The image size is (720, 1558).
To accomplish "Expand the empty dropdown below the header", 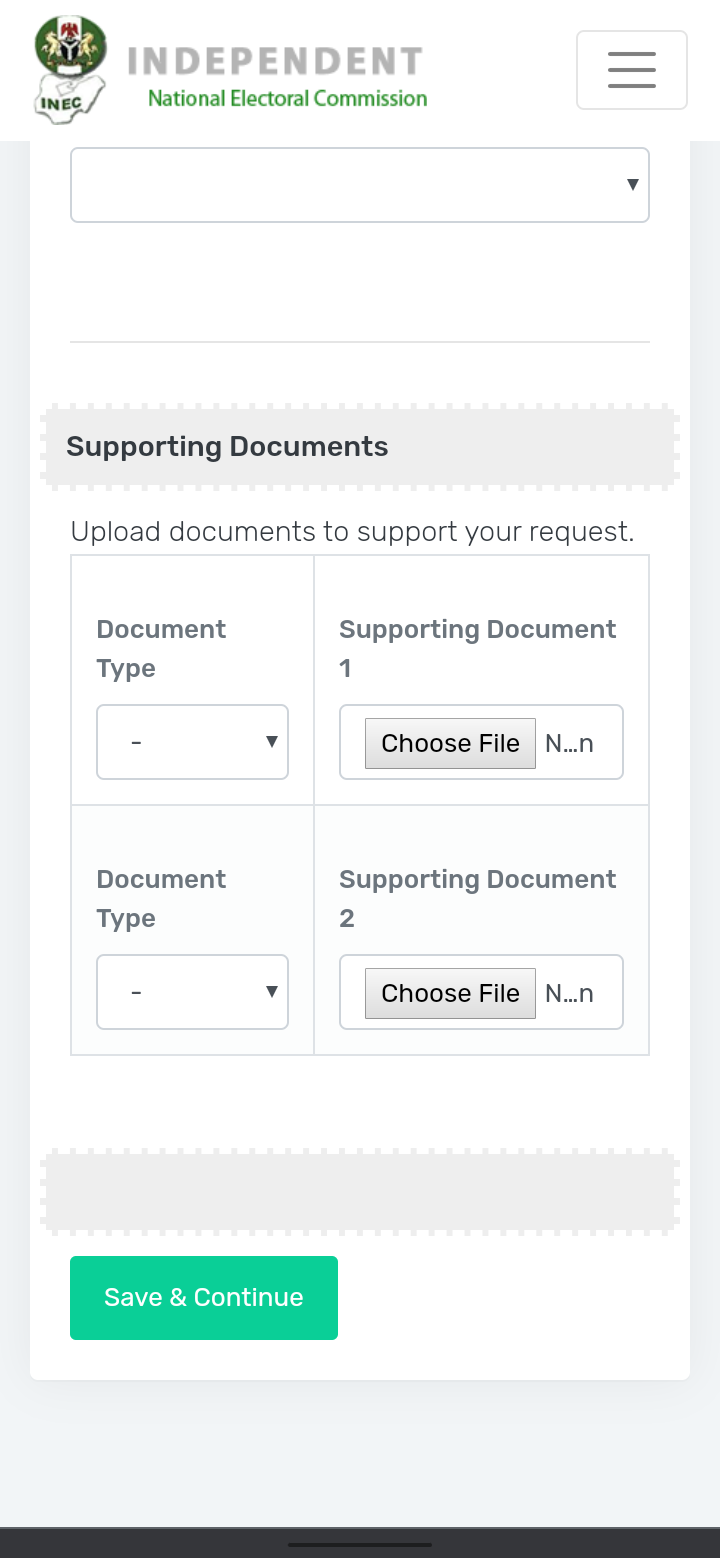I will coord(359,185).
